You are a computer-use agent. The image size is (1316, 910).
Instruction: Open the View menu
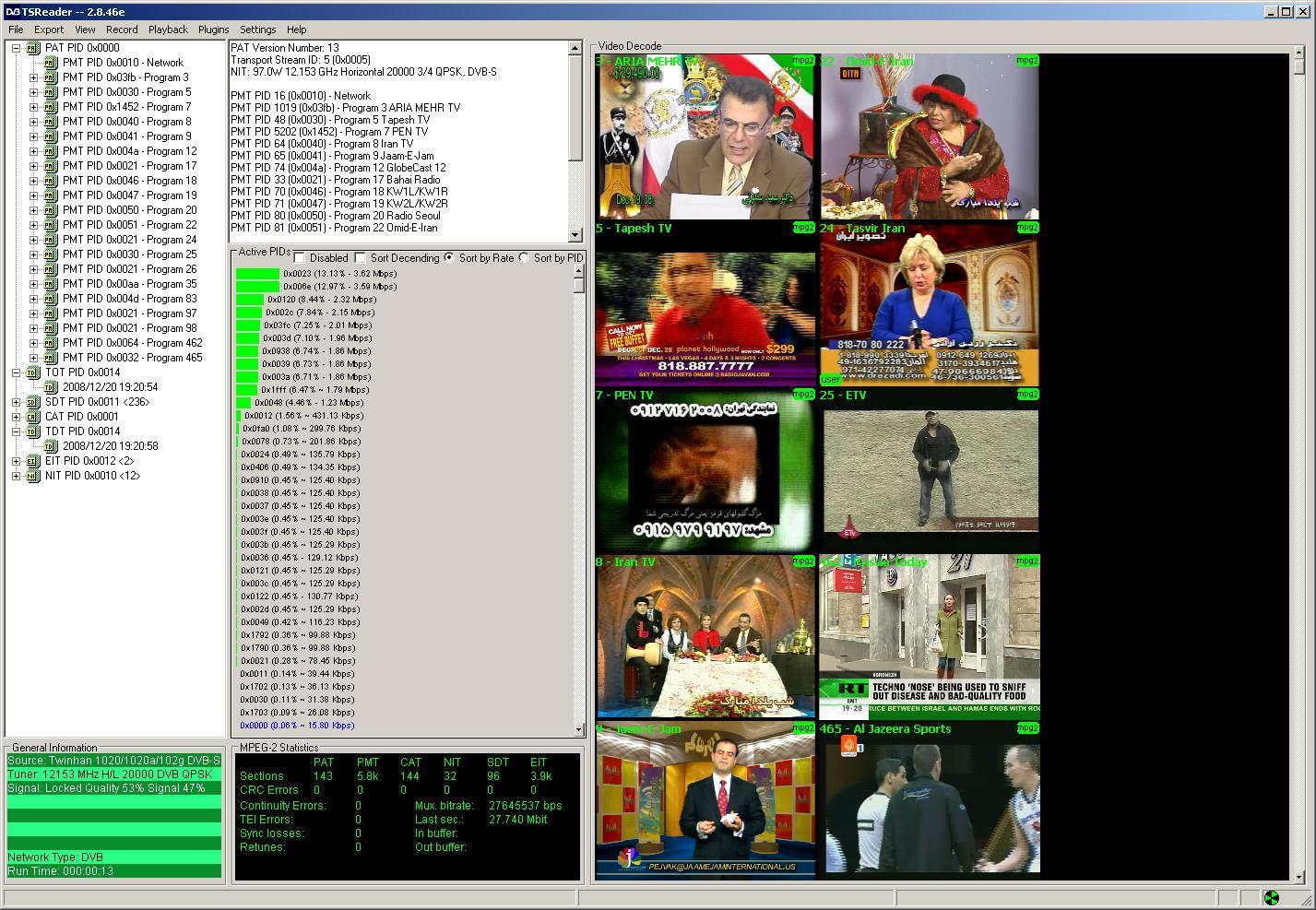tap(85, 30)
